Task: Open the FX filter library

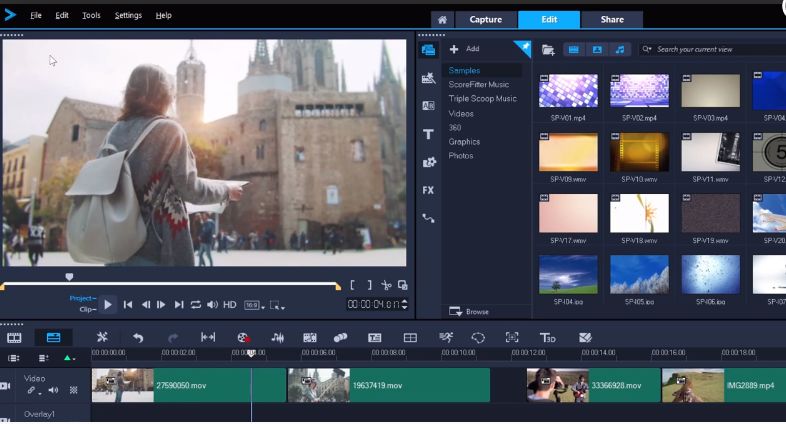Action: pyautogui.click(x=428, y=190)
